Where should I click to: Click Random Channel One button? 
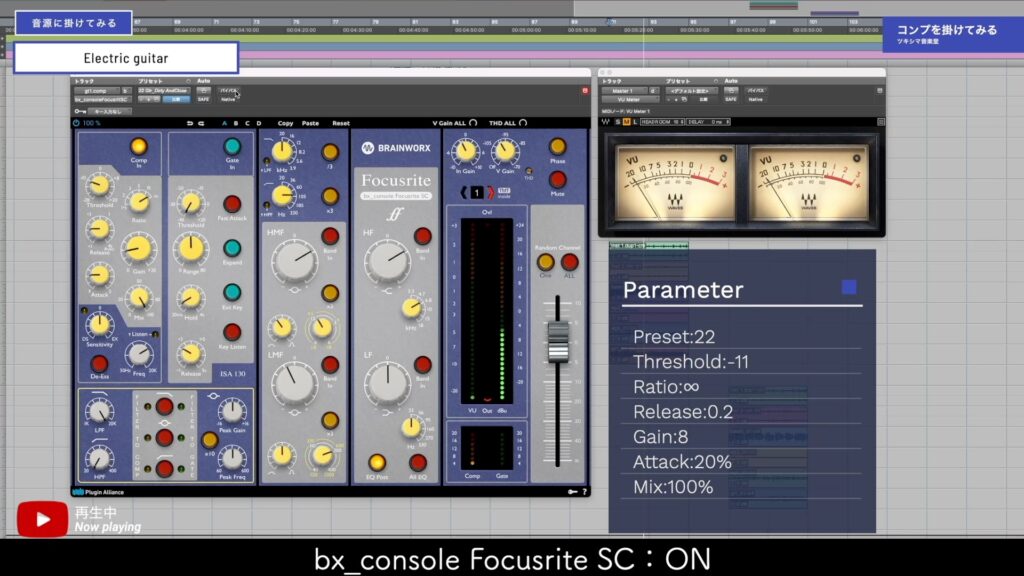click(x=545, y=262)
